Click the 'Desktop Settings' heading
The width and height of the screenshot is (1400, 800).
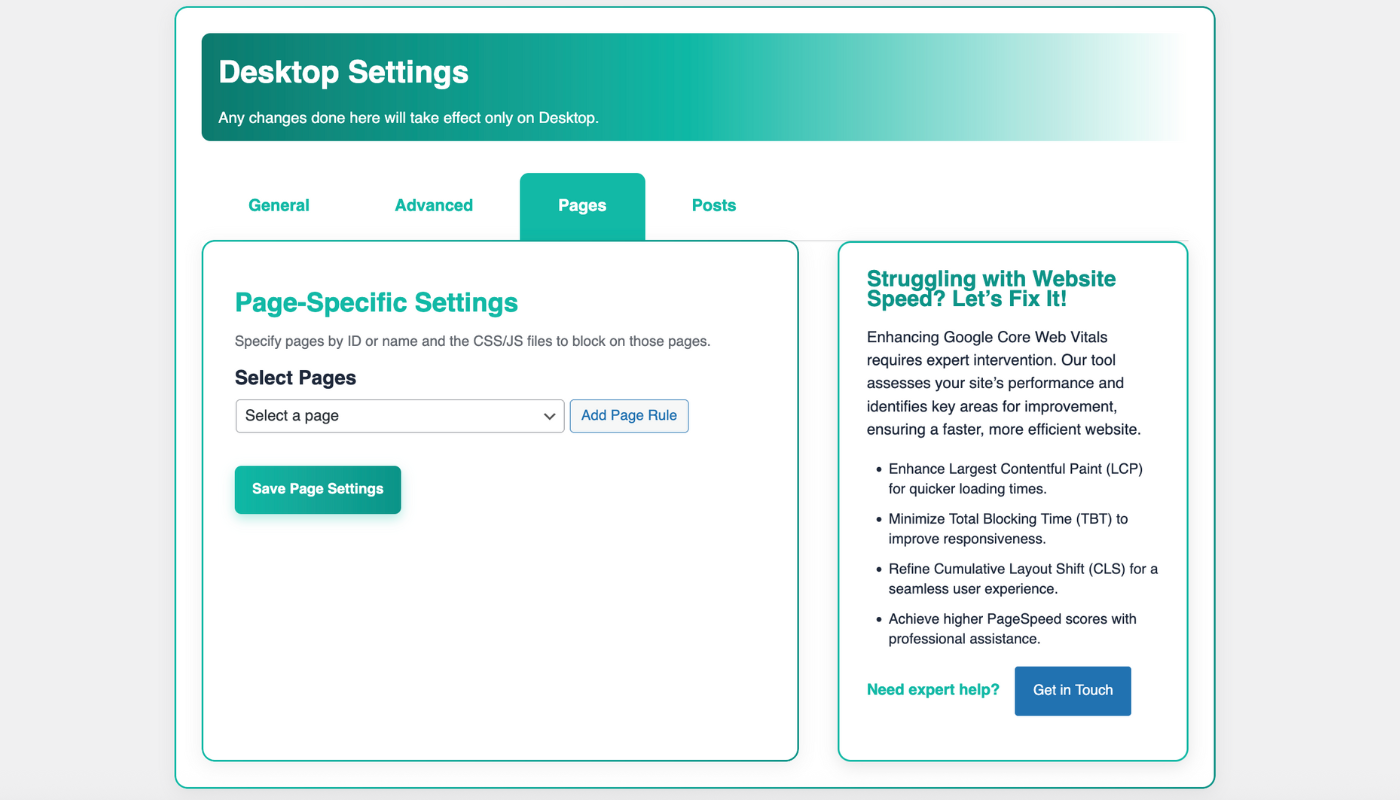pyautogui.click(x=343, y=72)
